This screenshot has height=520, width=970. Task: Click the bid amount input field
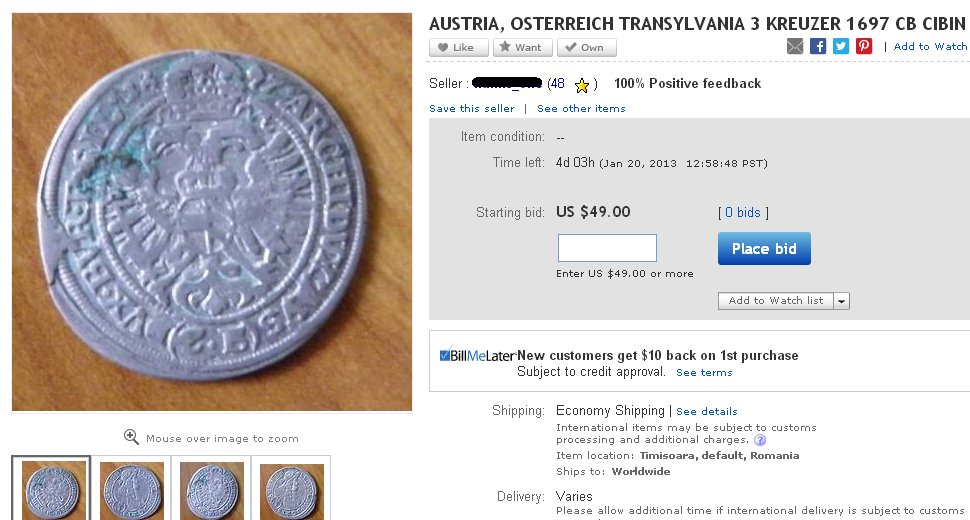607,248
